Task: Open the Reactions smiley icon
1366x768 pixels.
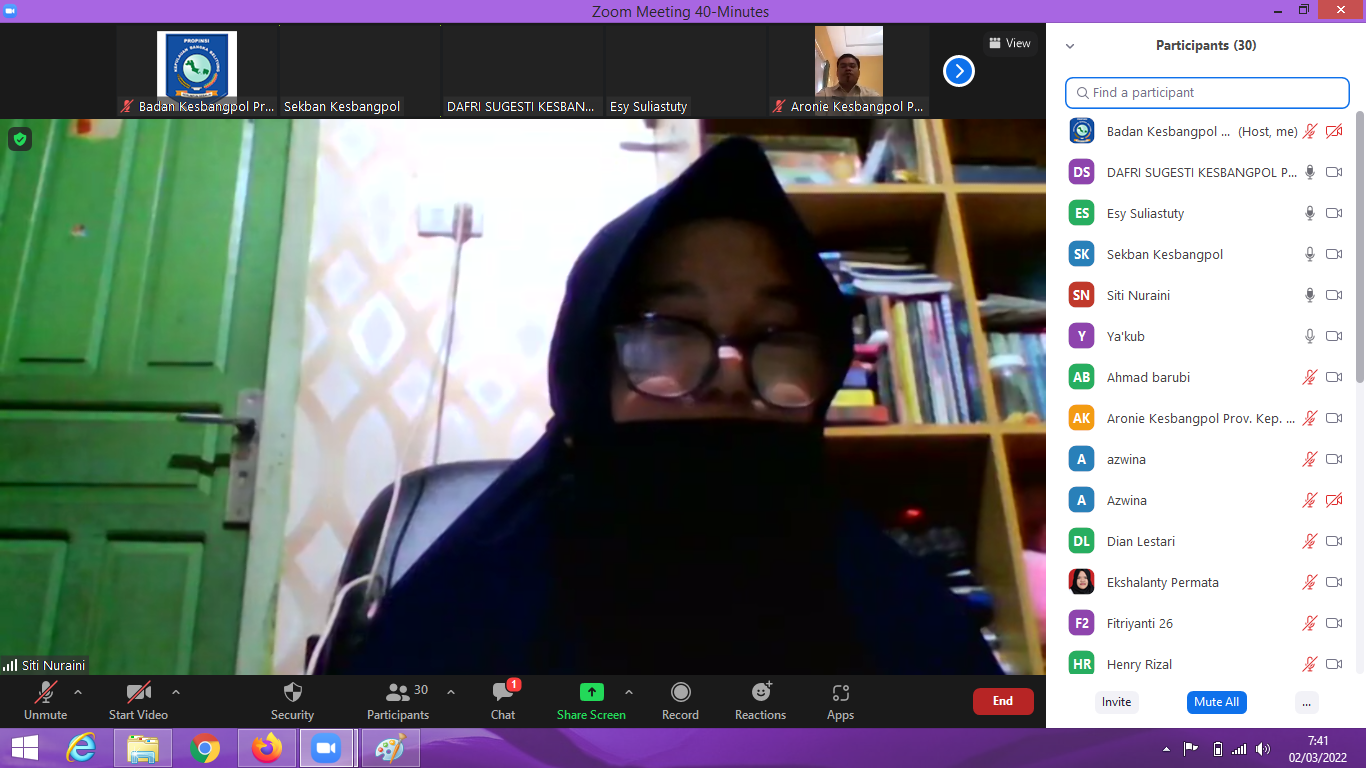Action: click(x=761, y=692)
